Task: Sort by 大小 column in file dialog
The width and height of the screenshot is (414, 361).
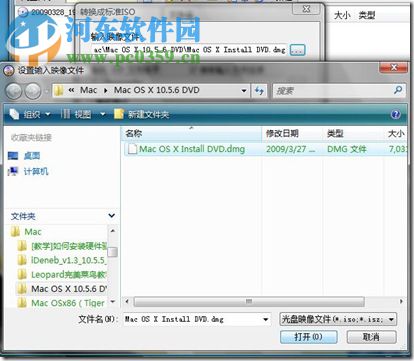Action: click(x=396, y=134)
